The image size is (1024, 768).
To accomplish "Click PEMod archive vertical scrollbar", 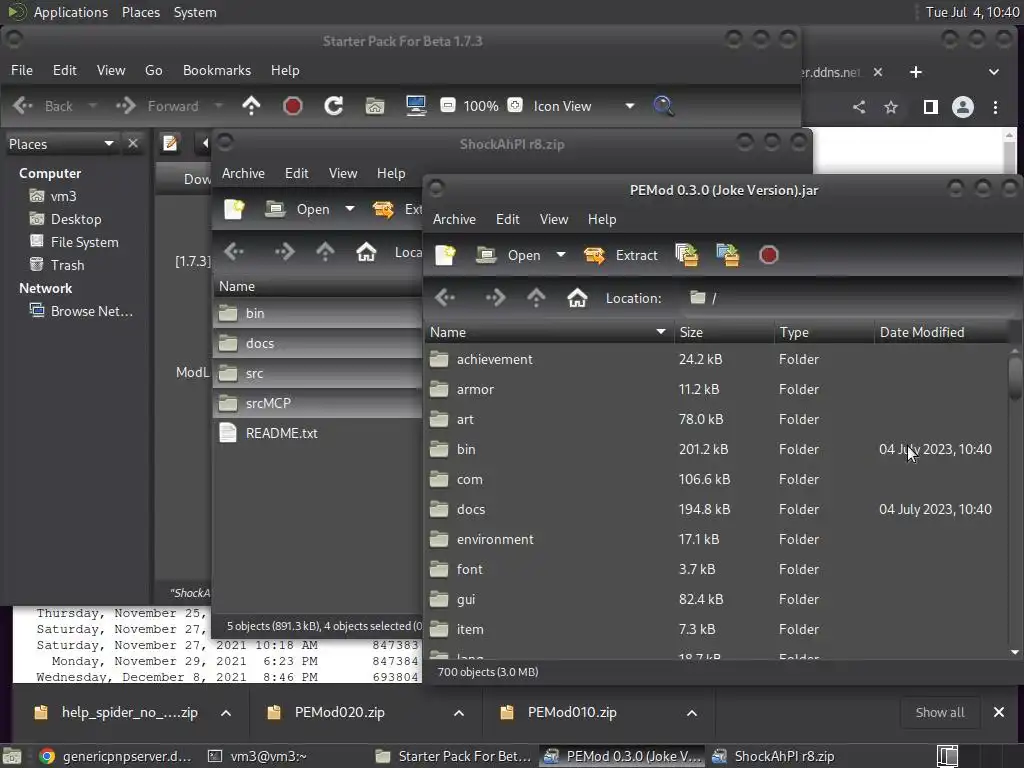I will click(1015, 377).
